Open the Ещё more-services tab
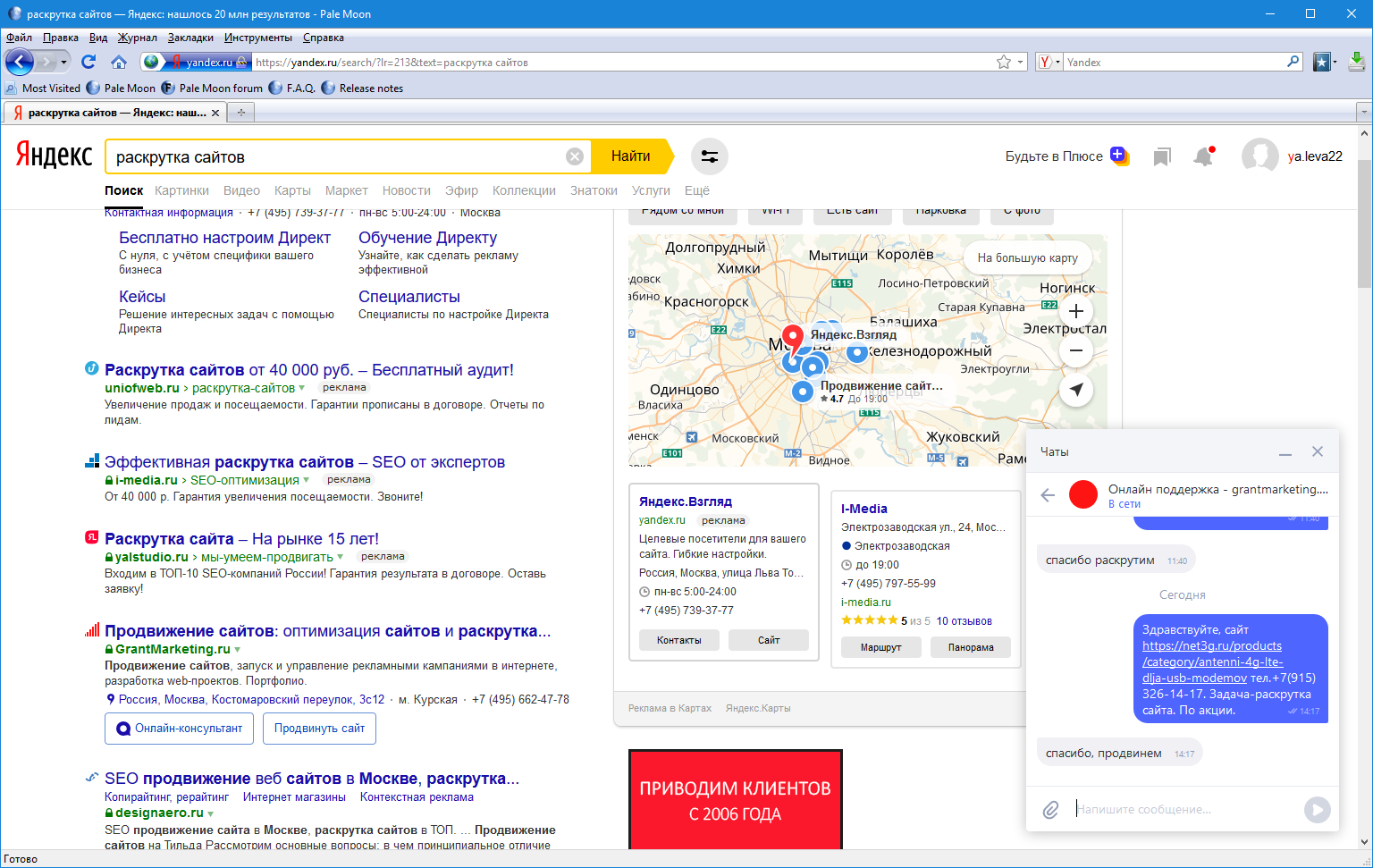The width and height of the screenshot is (1373, 868). click(697, 190)
